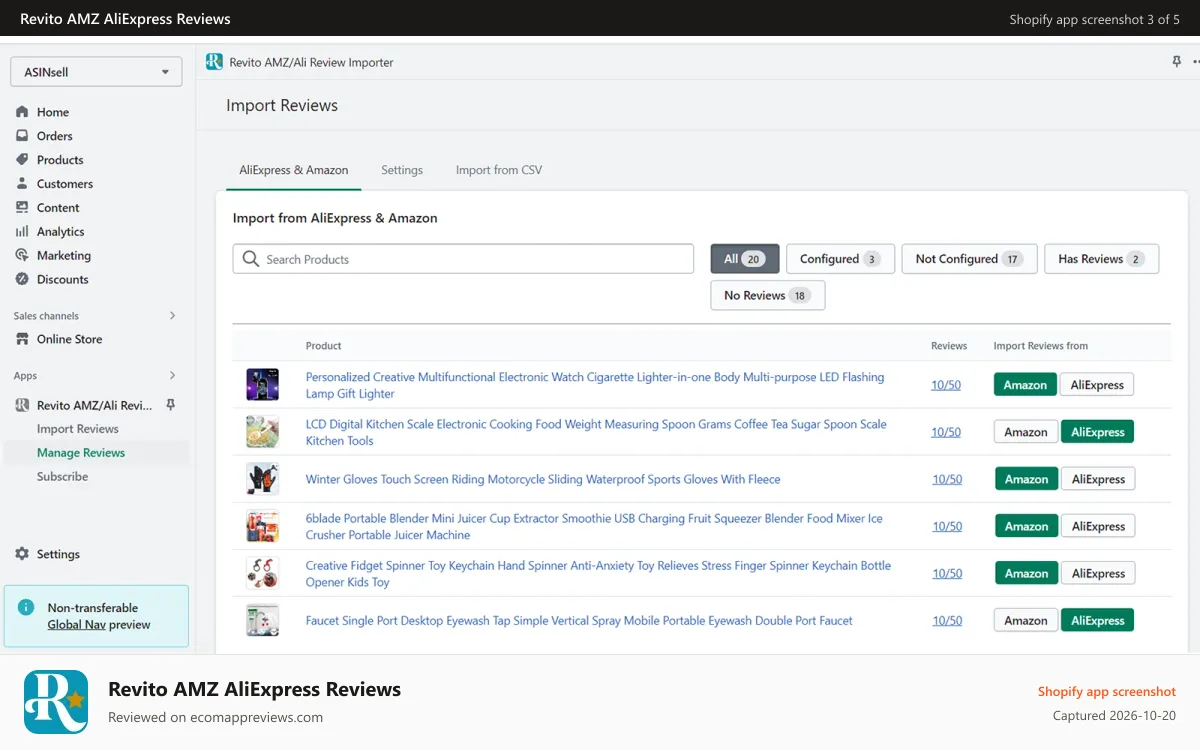Click the Products tag icon
The width and height of the screenshot is (1200, 750).
[22, 160]
